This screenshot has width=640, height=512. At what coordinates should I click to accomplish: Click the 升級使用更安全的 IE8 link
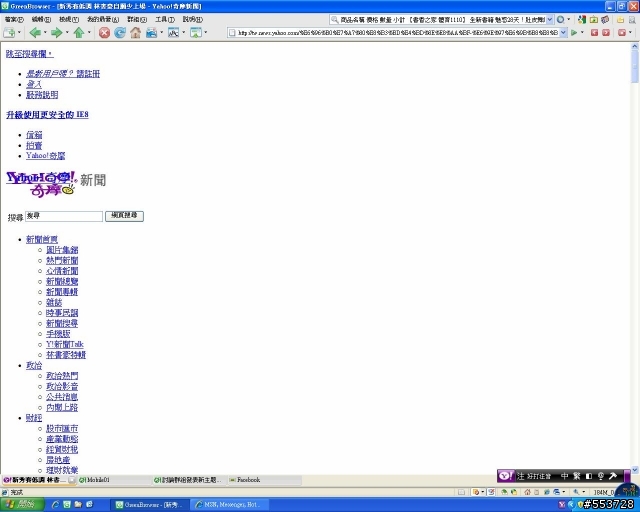[47, 115]
